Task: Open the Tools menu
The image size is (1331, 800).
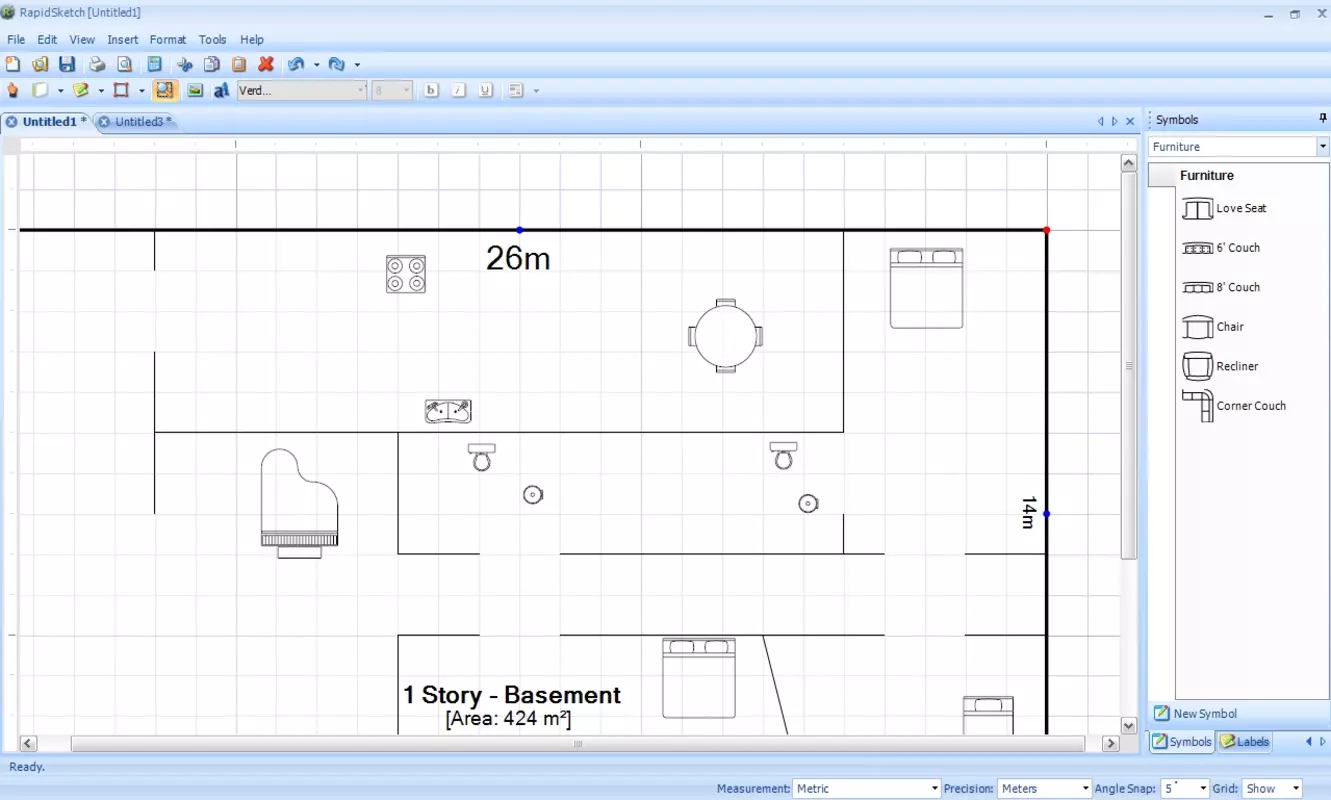Action: point(212,40)
